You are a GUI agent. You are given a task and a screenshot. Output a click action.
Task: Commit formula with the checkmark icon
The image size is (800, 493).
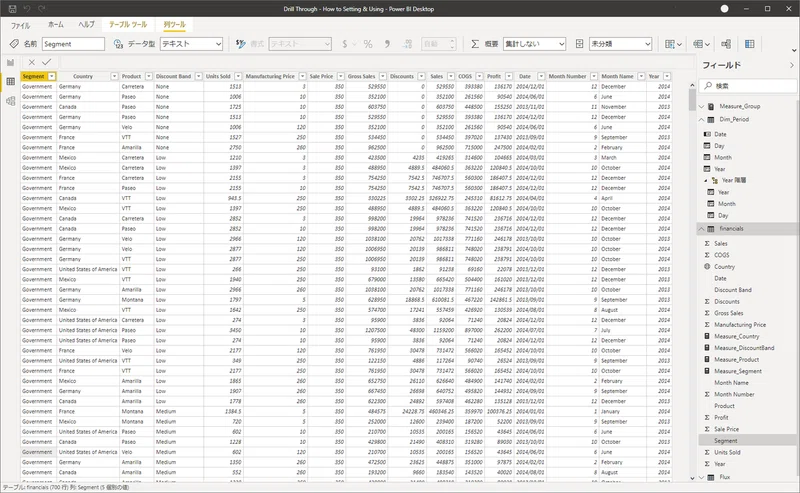(x=46, y=62)
